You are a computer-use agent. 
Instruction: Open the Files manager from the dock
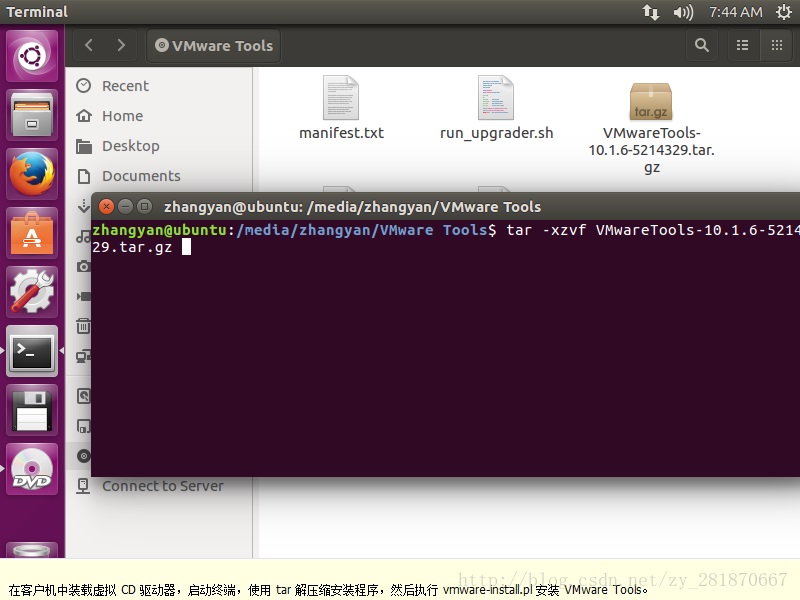pyautogui.click(x=32, y=115)
